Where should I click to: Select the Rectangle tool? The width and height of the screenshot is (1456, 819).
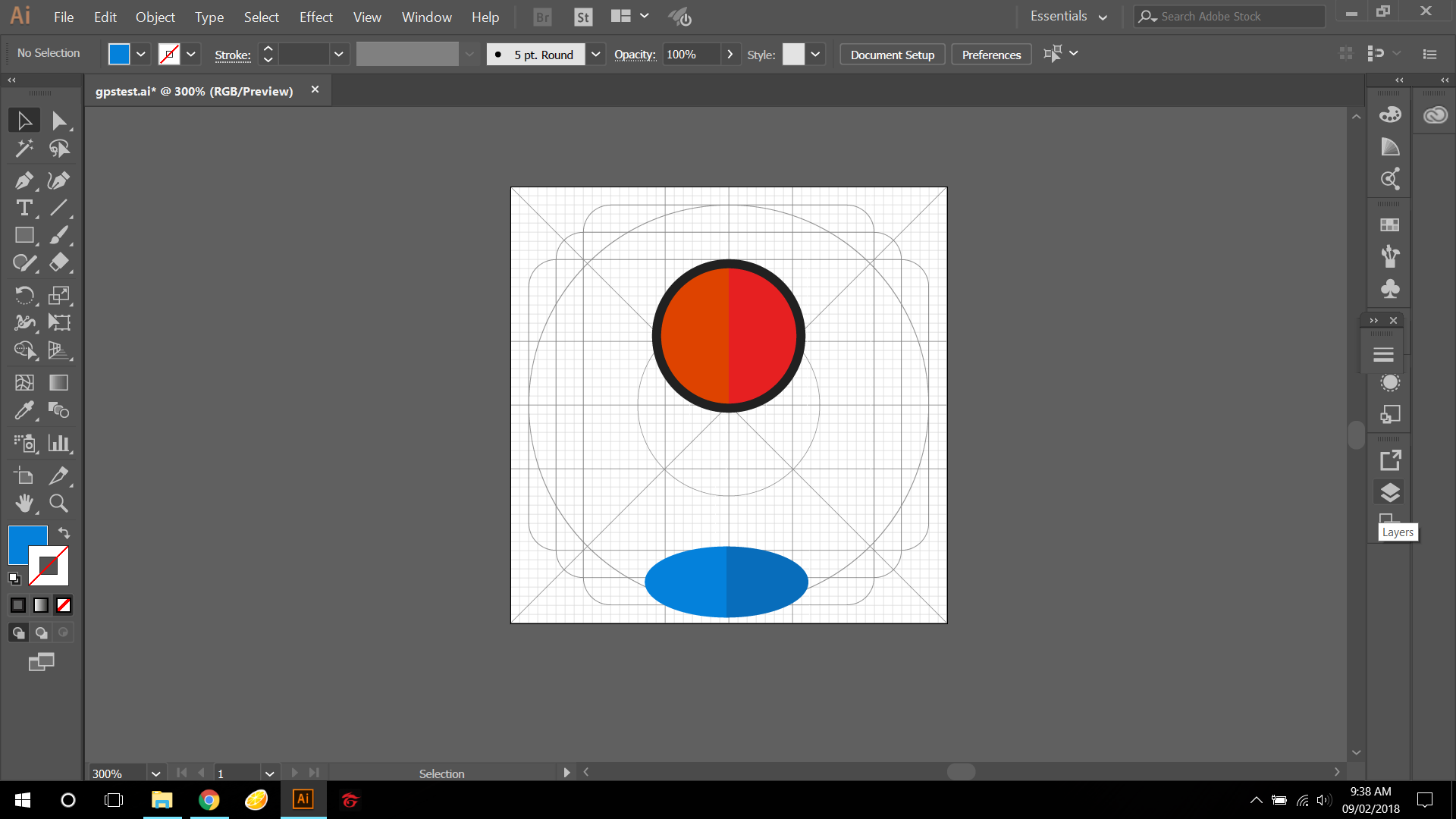pyautogui.click(x=24, y=235)
